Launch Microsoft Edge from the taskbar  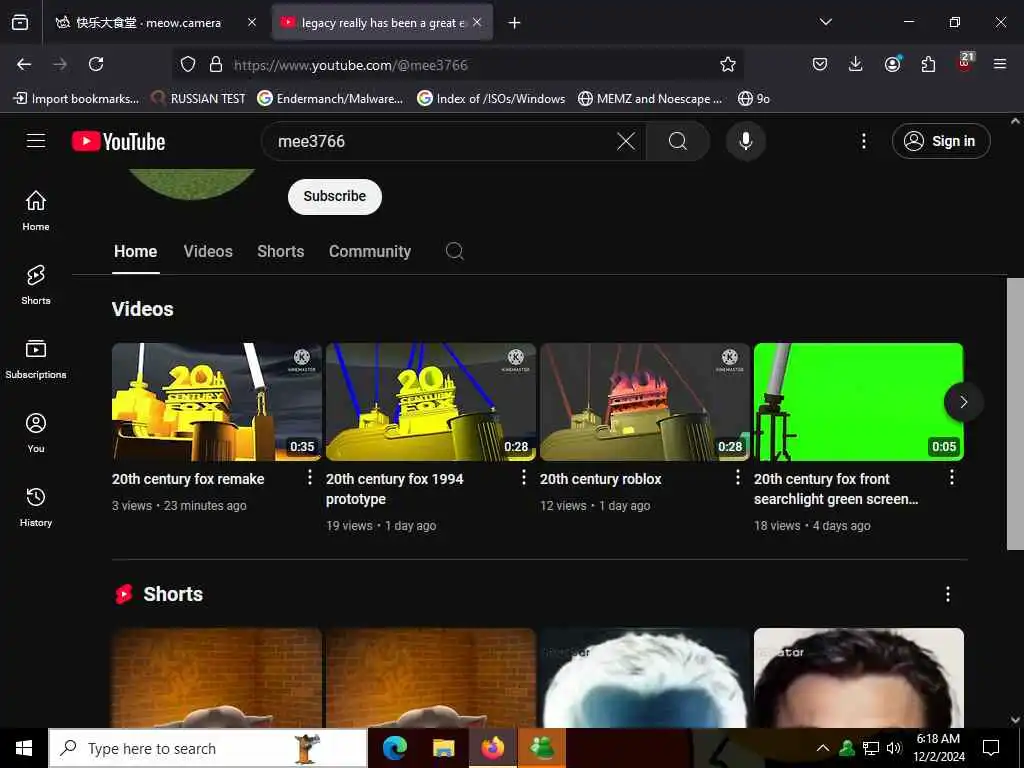(x=394, y=748)
